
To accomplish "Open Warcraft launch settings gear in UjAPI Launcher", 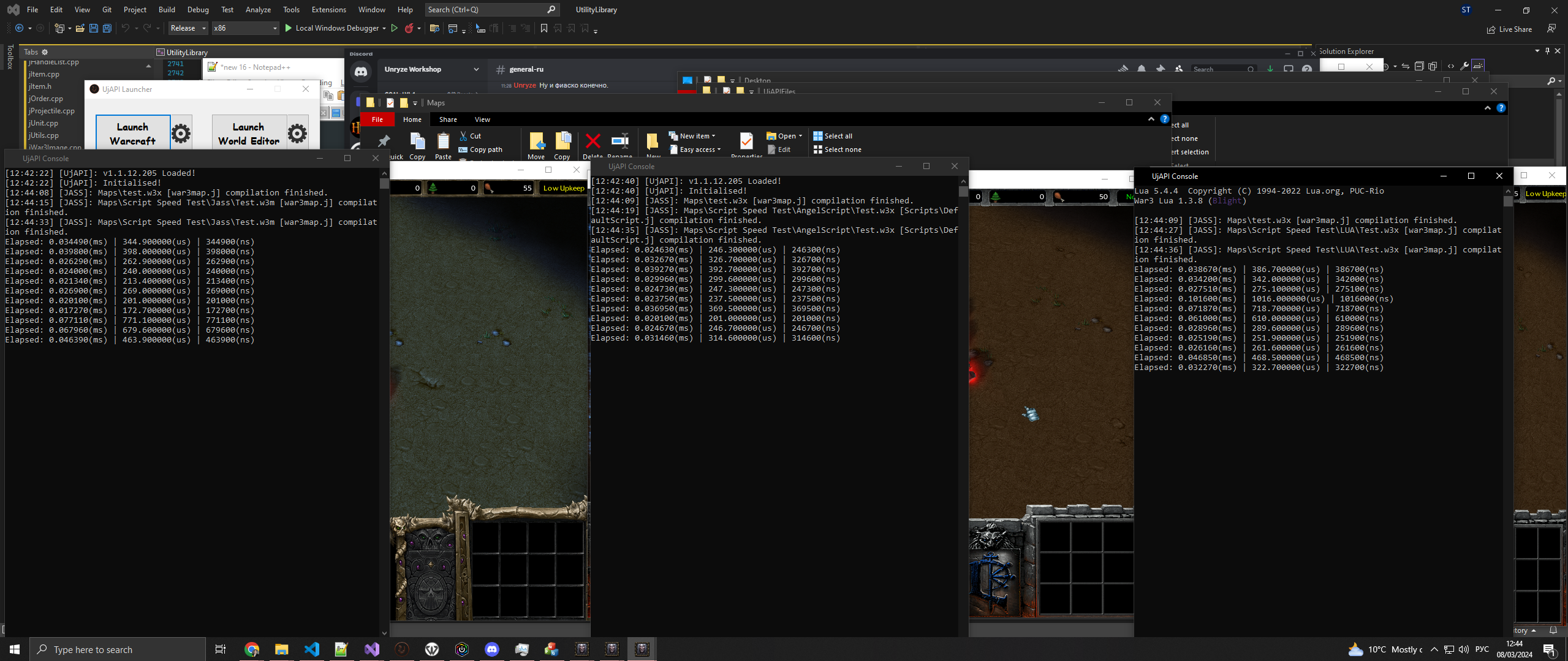I will point(181,133).
